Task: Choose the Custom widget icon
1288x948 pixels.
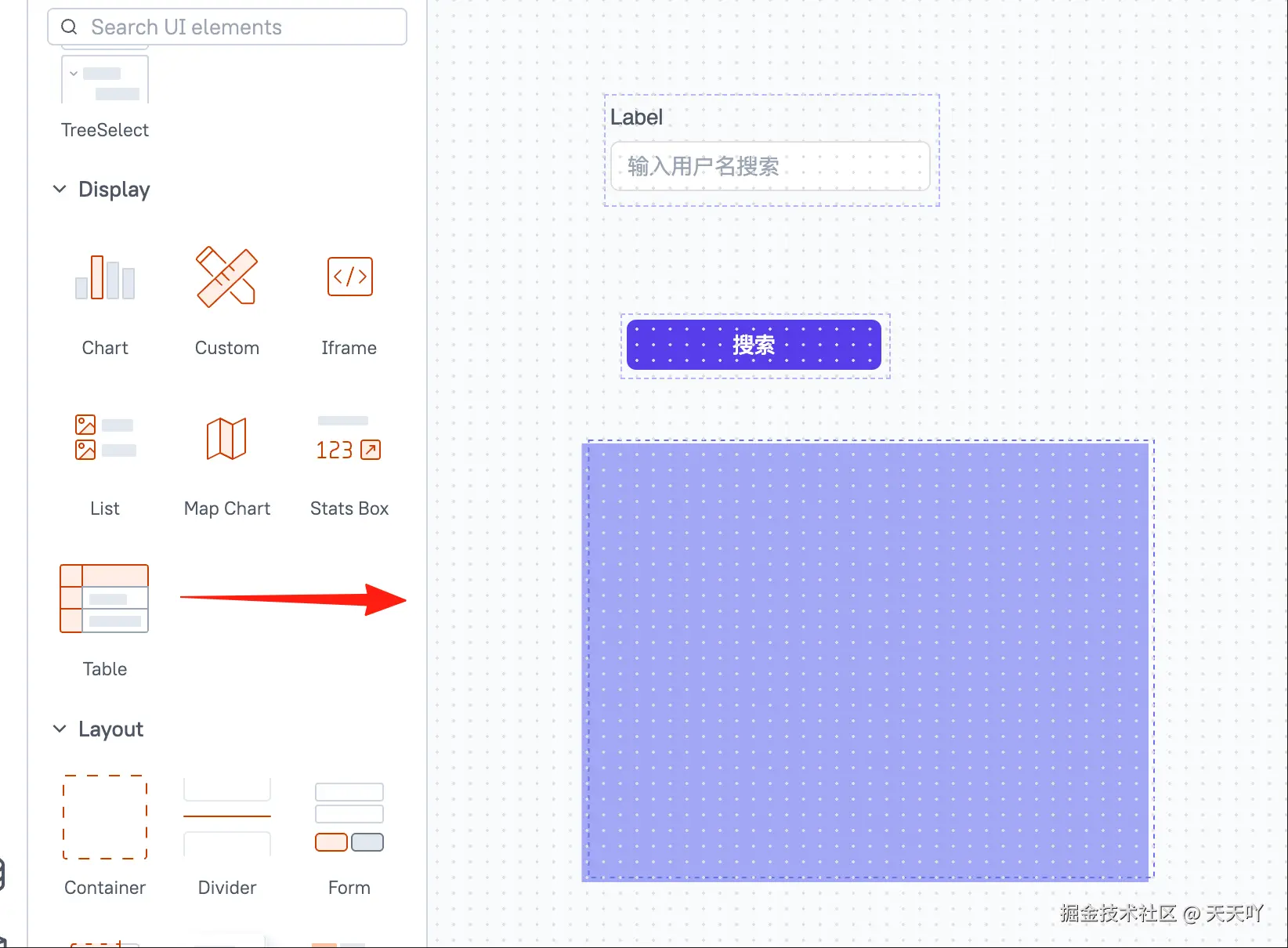Action: point(226,277)
